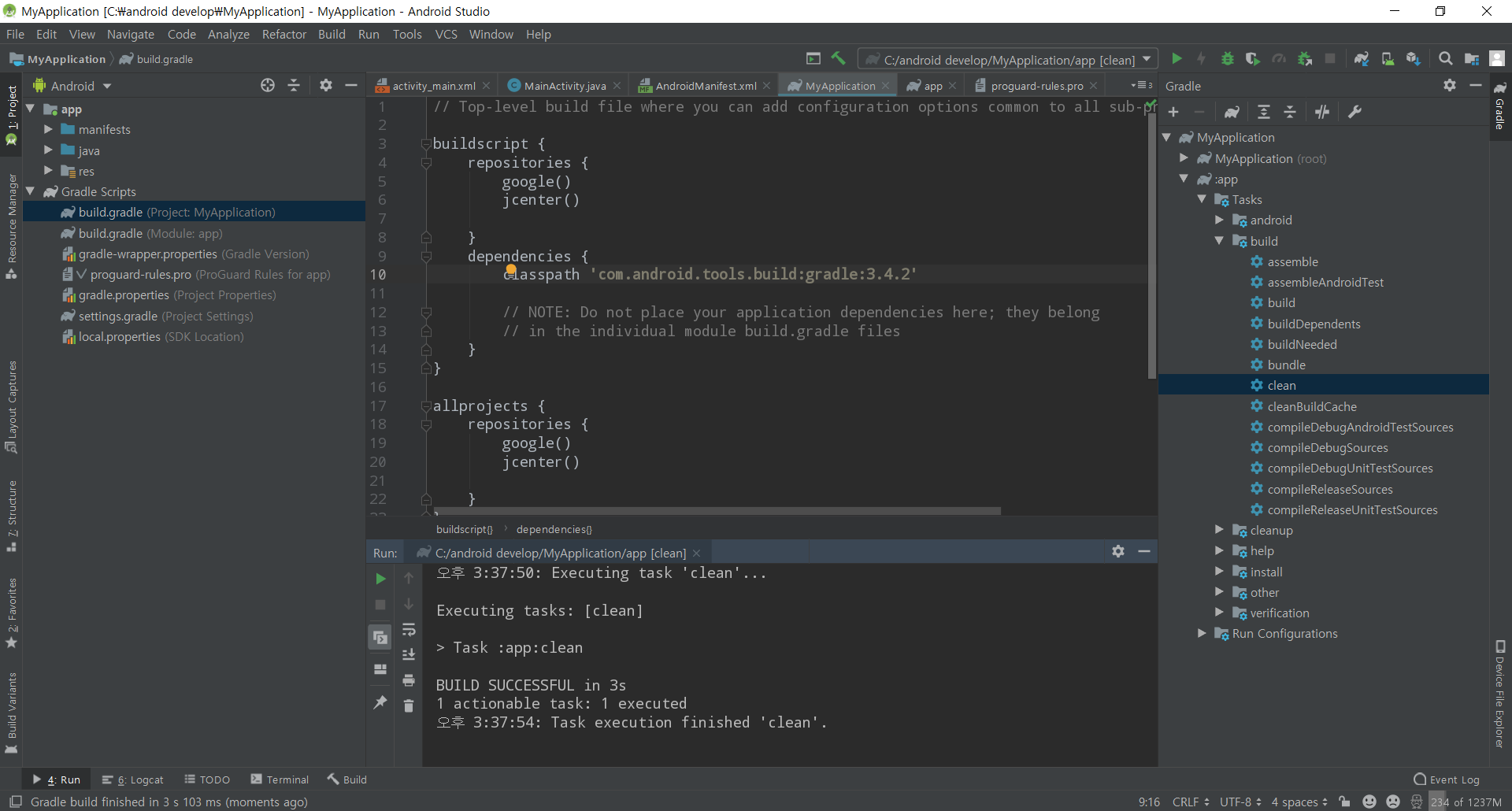This screenshot has height=811, width=1512.
Task: Switch to AndroidManifest.xml tab
Action: click(x=706, y=86)
